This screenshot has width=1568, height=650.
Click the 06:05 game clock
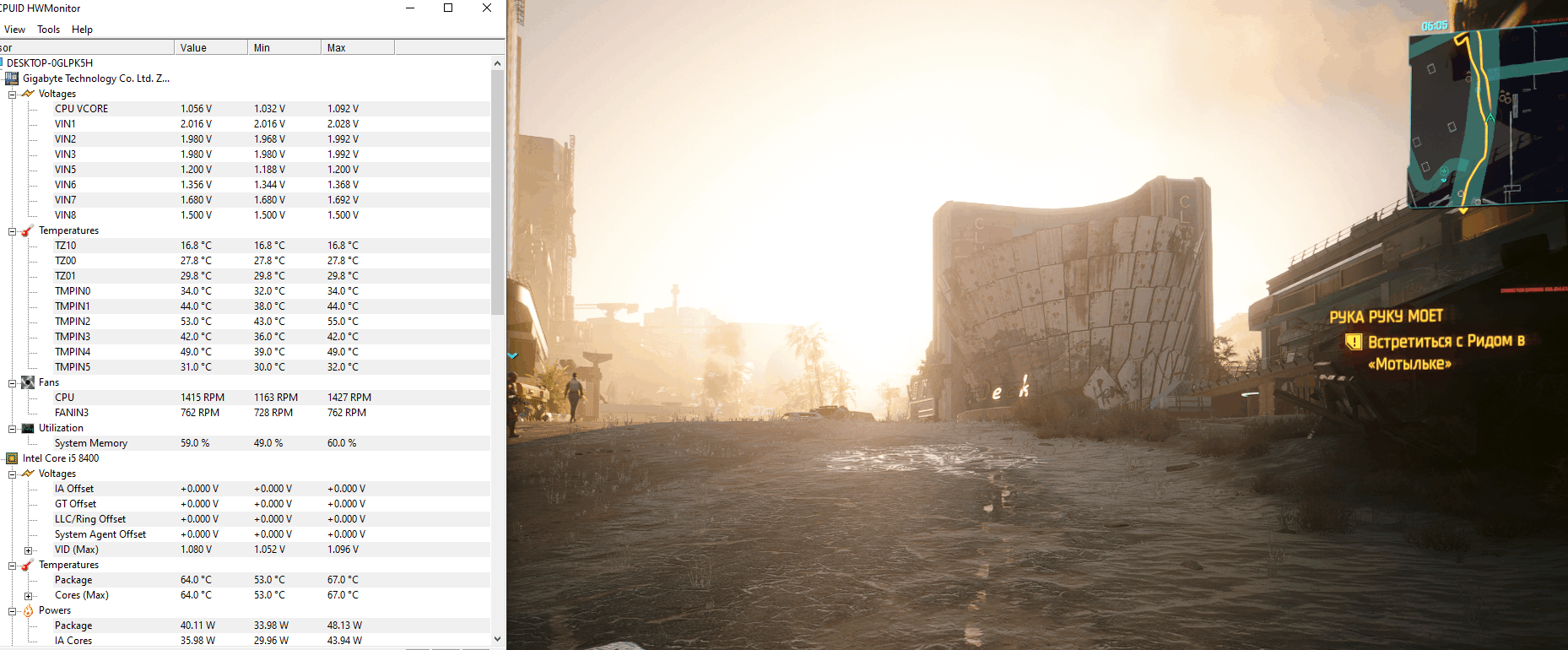tap(1435, 26)
